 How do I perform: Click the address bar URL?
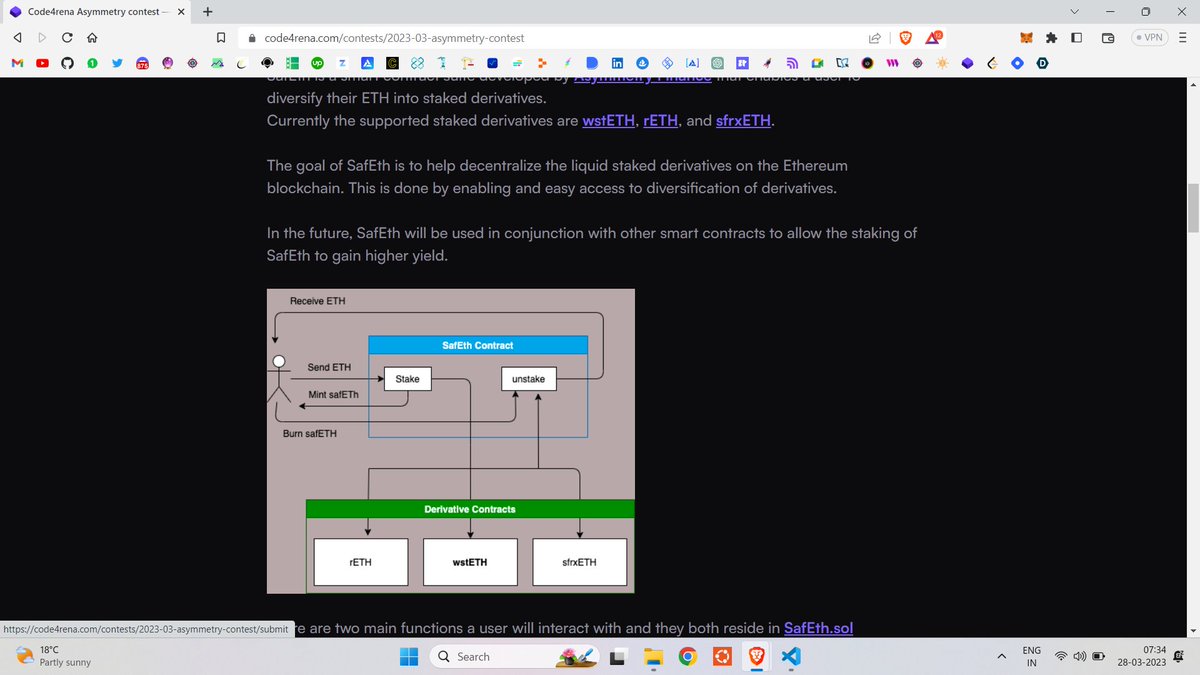(394, 38)
